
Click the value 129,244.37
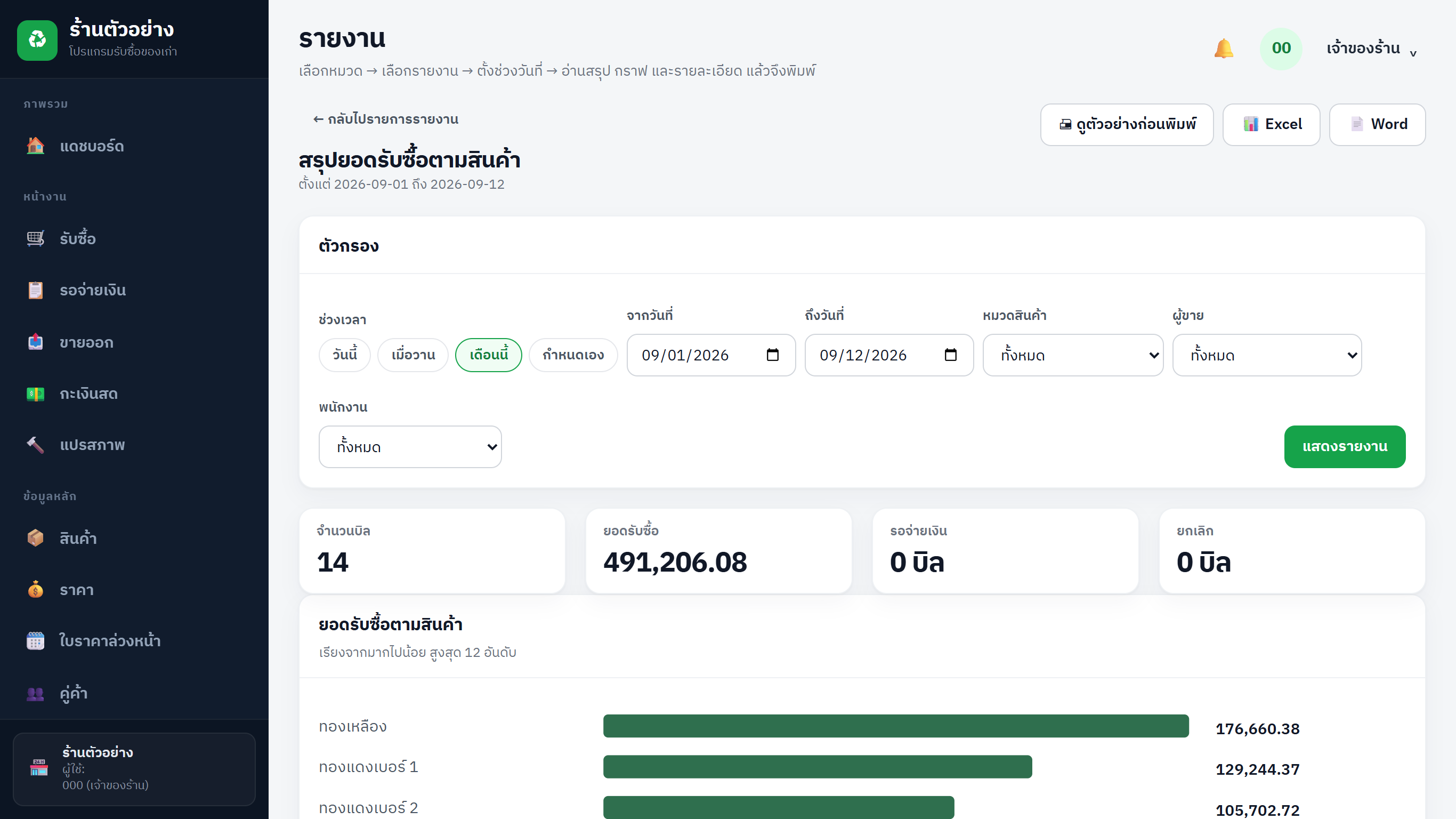pos(1258,770)
